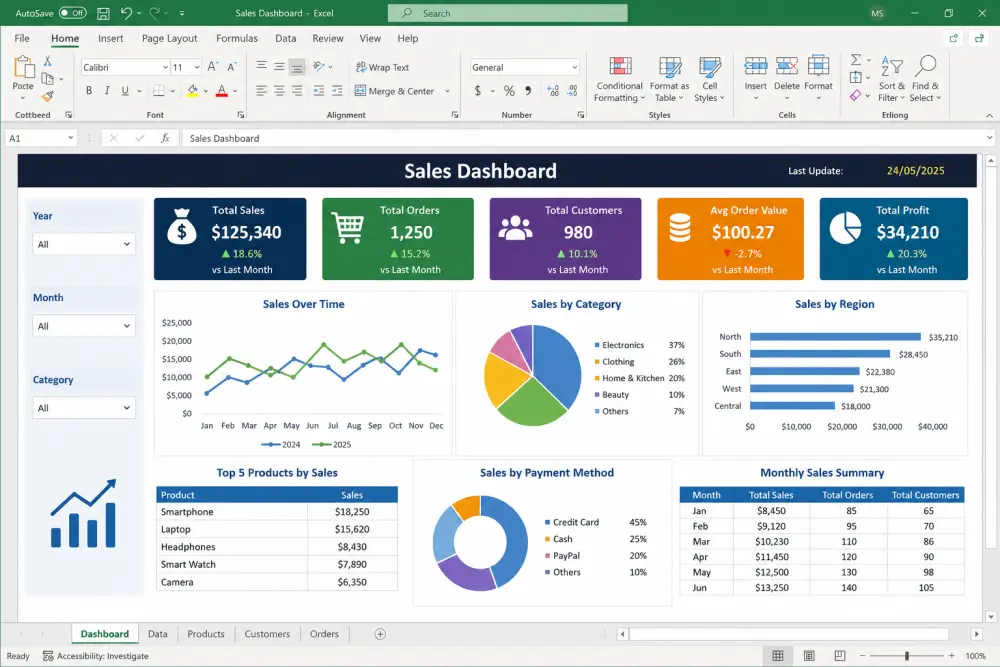Image resolution: width=1000 pixels, height=667 pixels.
Task: Collapse the ribbon with the chevron
Action: point(989,115)
